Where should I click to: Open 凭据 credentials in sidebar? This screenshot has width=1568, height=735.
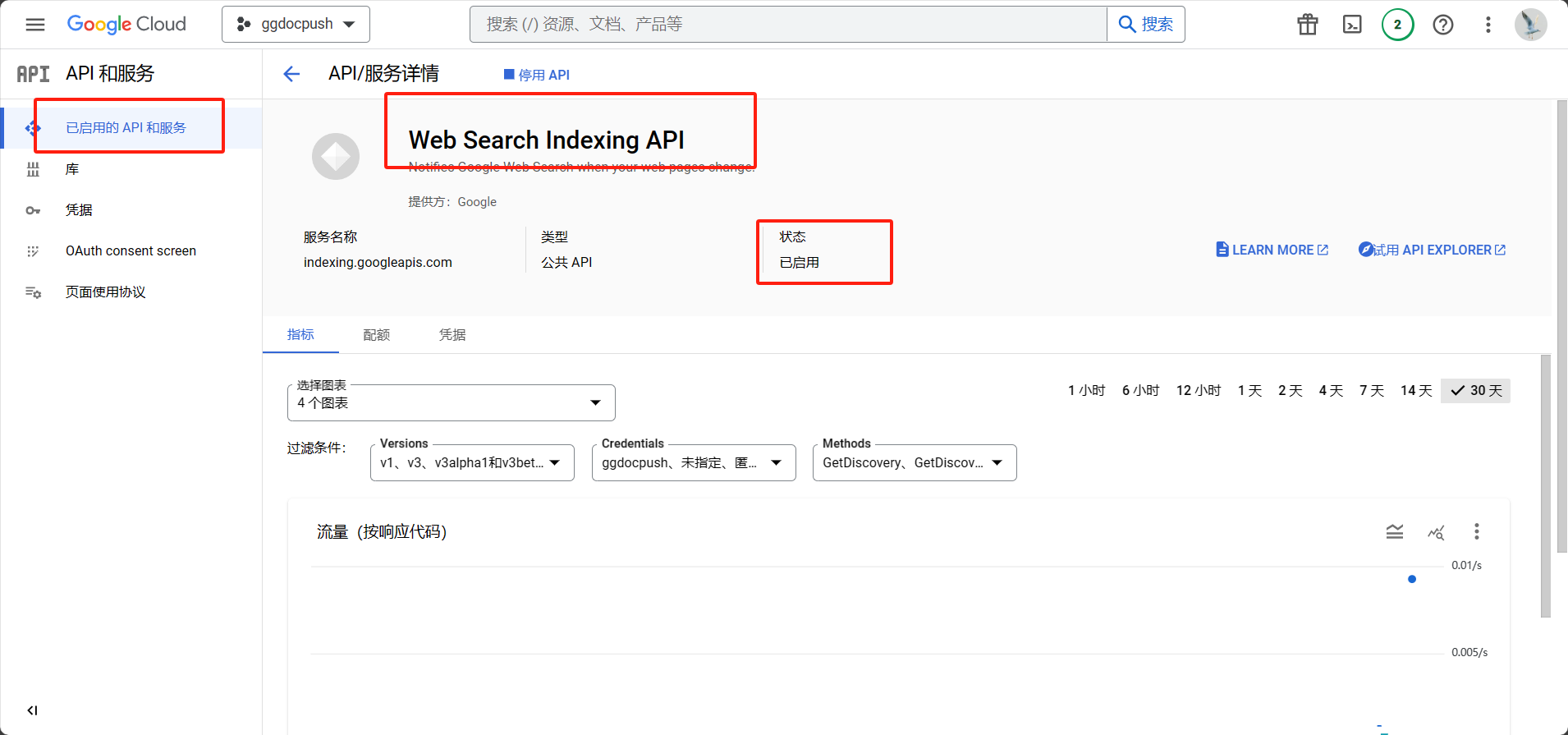coord(131,210)
